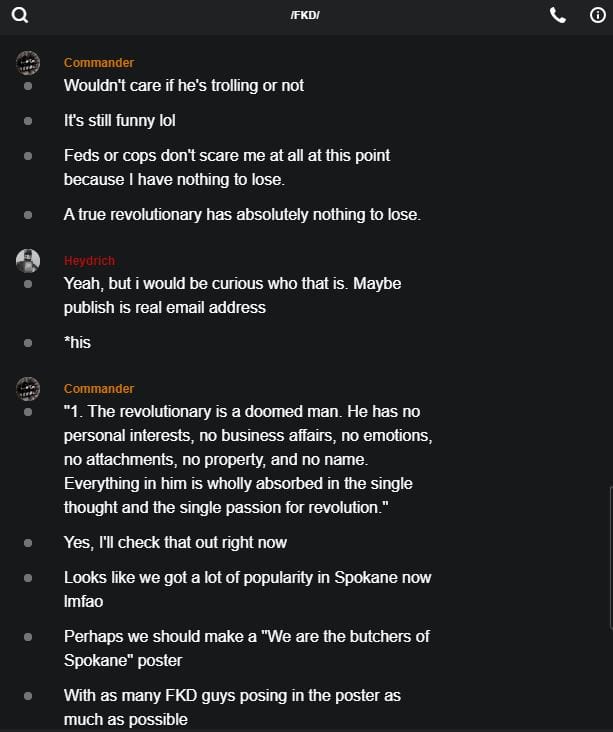
Task: Click the Heydrich username label
Action: (89, 261)
